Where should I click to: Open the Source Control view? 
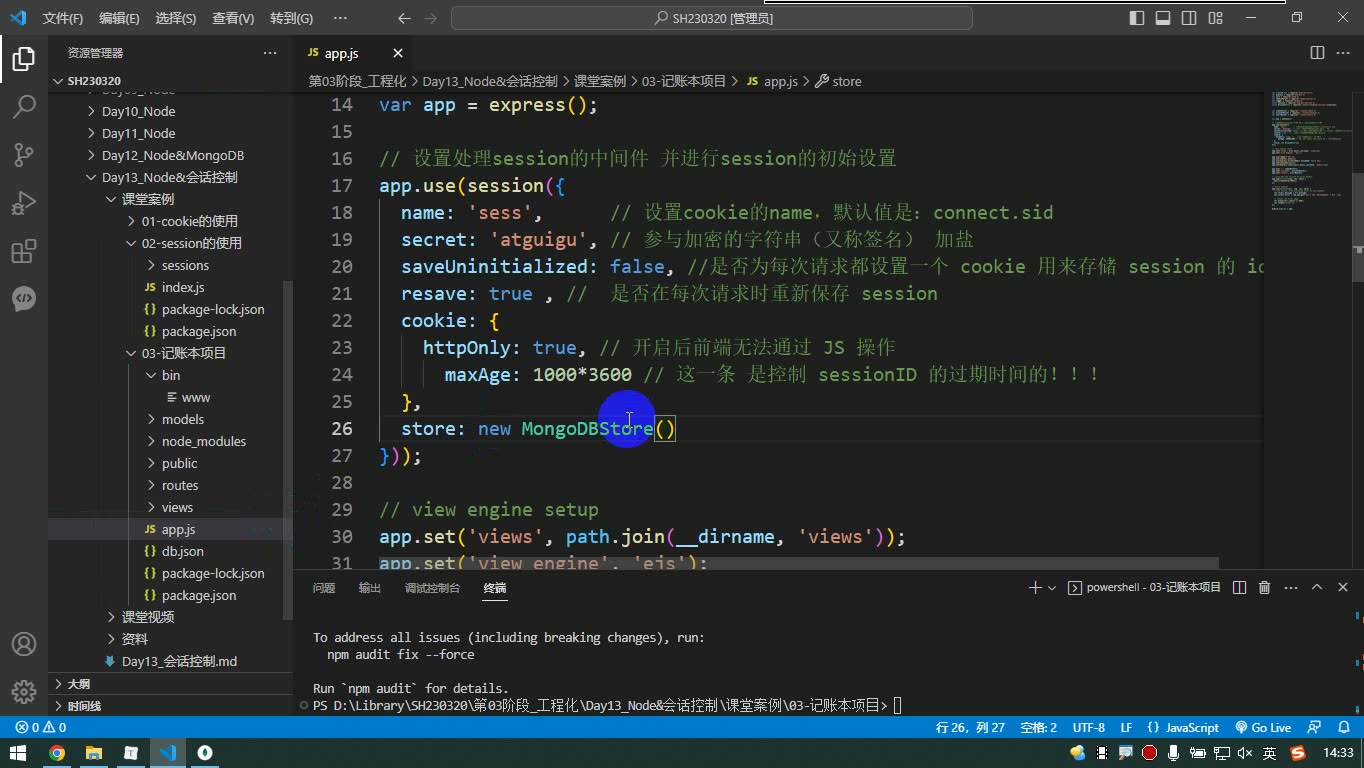coord(24,154)
